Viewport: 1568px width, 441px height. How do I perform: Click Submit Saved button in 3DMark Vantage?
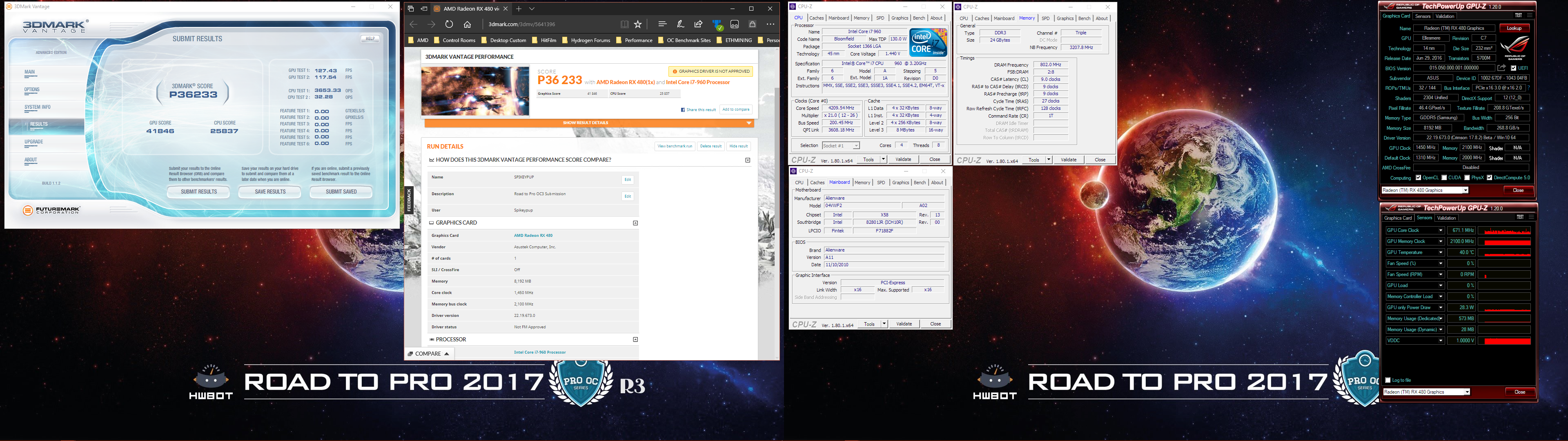pos(341,192)
